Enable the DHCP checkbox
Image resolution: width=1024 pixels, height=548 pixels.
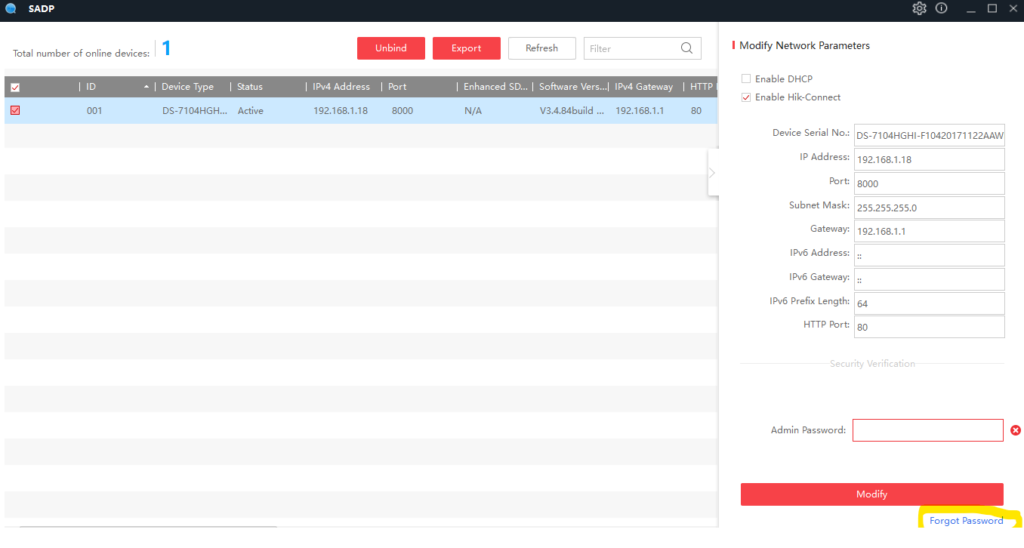coord(746,78)
